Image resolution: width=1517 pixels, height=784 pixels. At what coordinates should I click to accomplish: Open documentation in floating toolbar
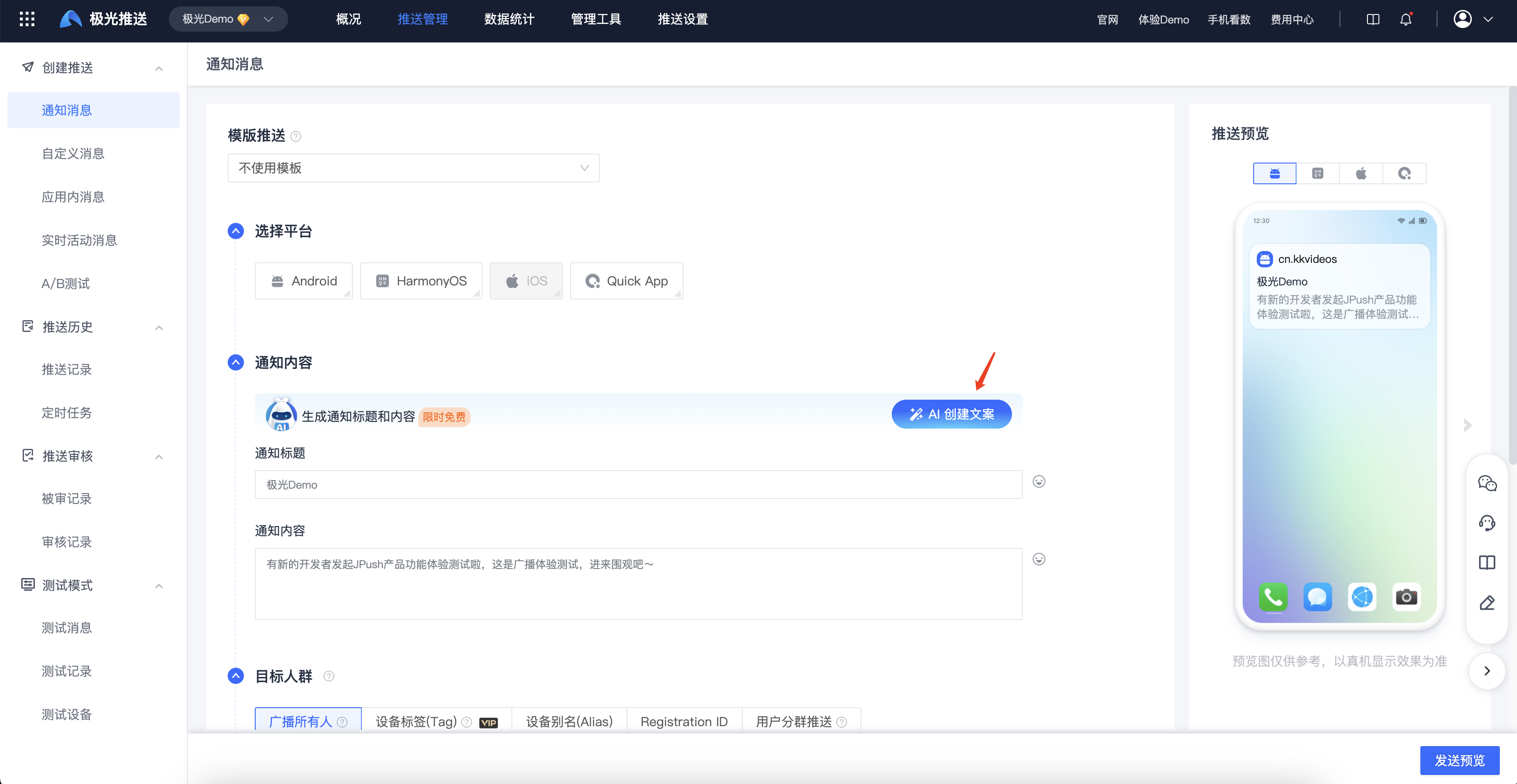coord(1487,563)
